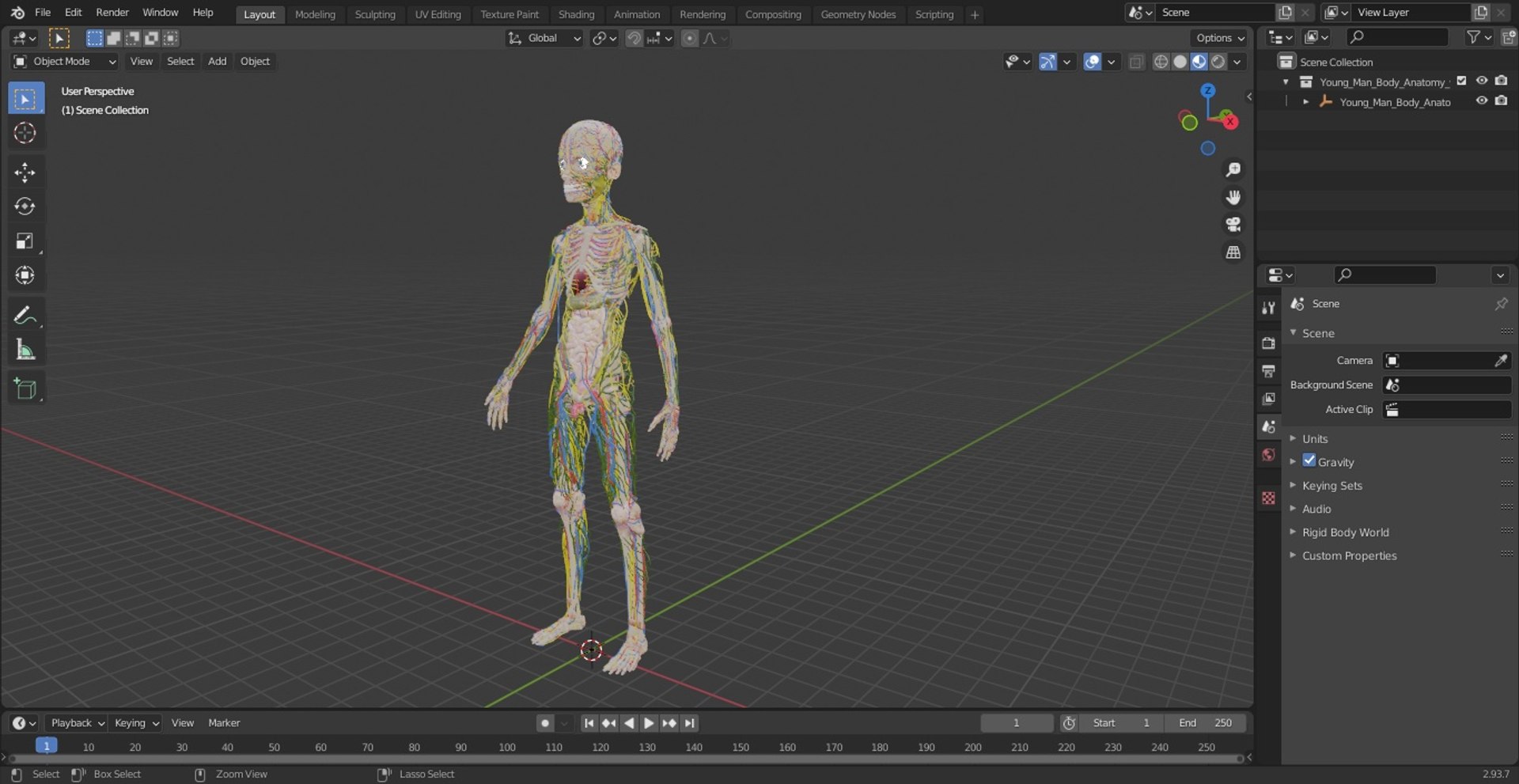Image resolution: width=1519 pixels, height=784 pixels.
Task: Toggle Young_Man_Body_Anatomy collection exclude checkbox
Action: tap(1461, 81)
